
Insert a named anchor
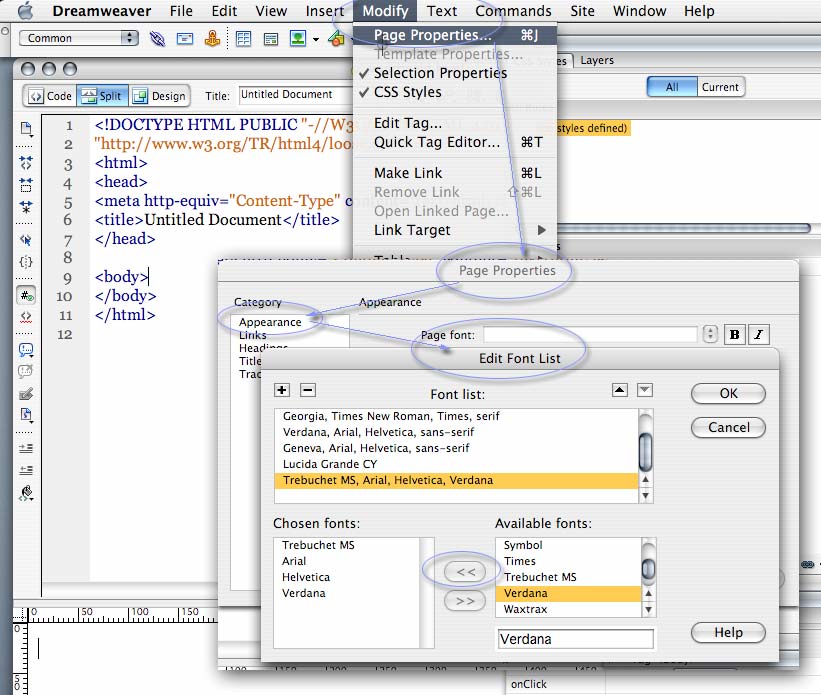(x=212, y=38)
